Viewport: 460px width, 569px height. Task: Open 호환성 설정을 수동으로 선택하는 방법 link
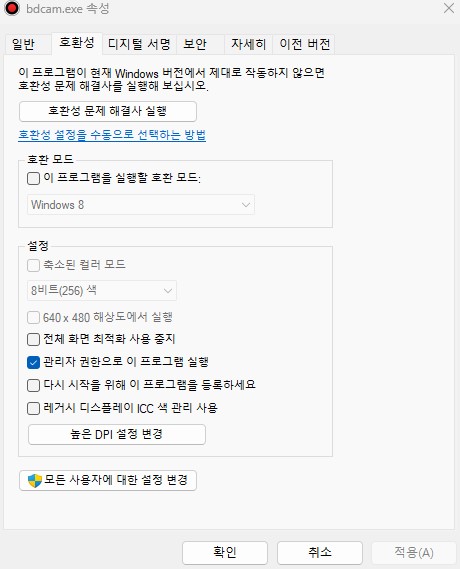112,135
